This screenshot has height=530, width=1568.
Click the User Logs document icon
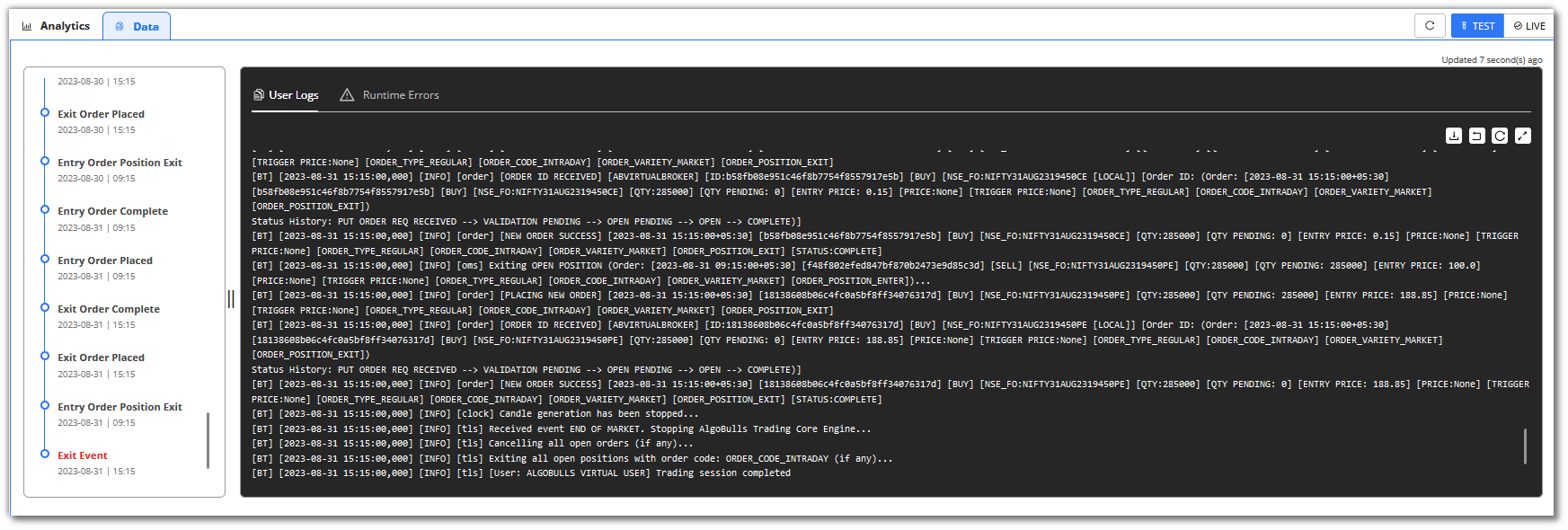tap(259, 94)
